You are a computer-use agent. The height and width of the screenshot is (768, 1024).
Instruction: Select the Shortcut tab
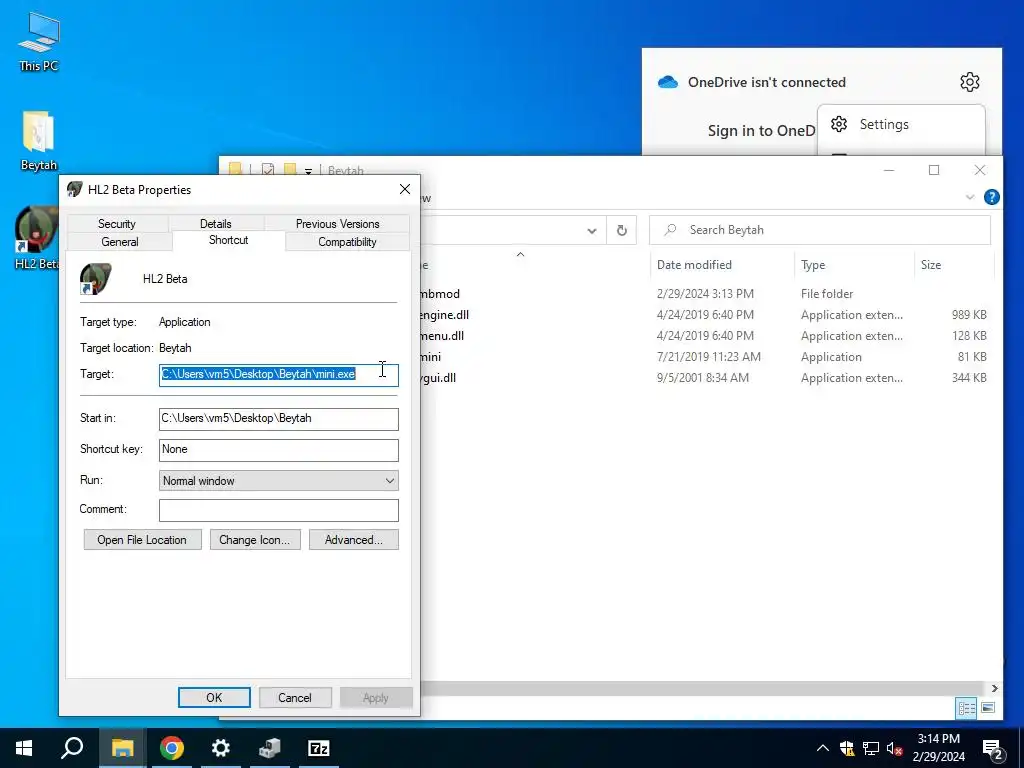(x=229, y=240)
